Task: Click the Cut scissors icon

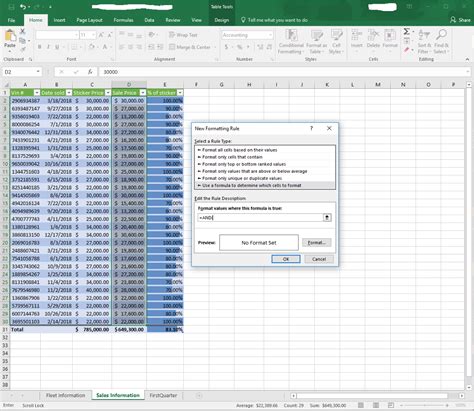Action: pos(23,31)
